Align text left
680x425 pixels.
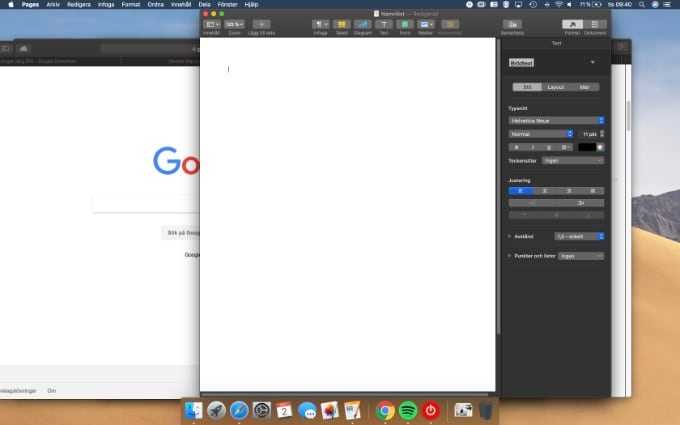point(520,191)
